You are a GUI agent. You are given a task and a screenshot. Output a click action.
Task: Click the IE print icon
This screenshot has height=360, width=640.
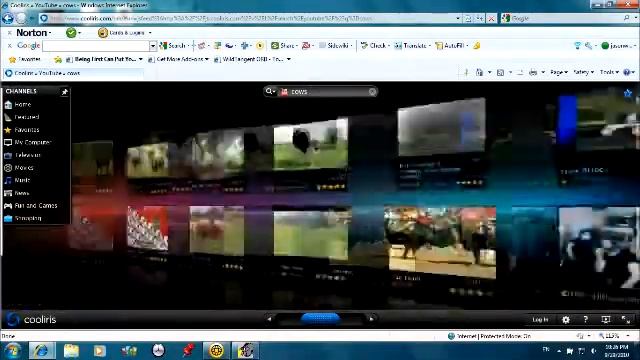click(x=533, y=73)
